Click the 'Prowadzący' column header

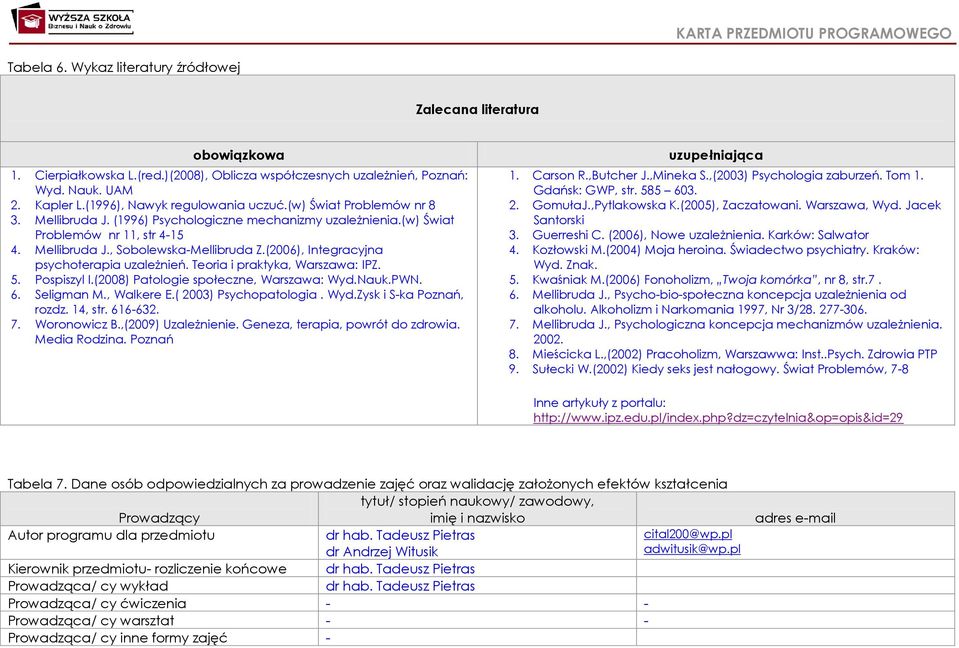pos(159,518)
